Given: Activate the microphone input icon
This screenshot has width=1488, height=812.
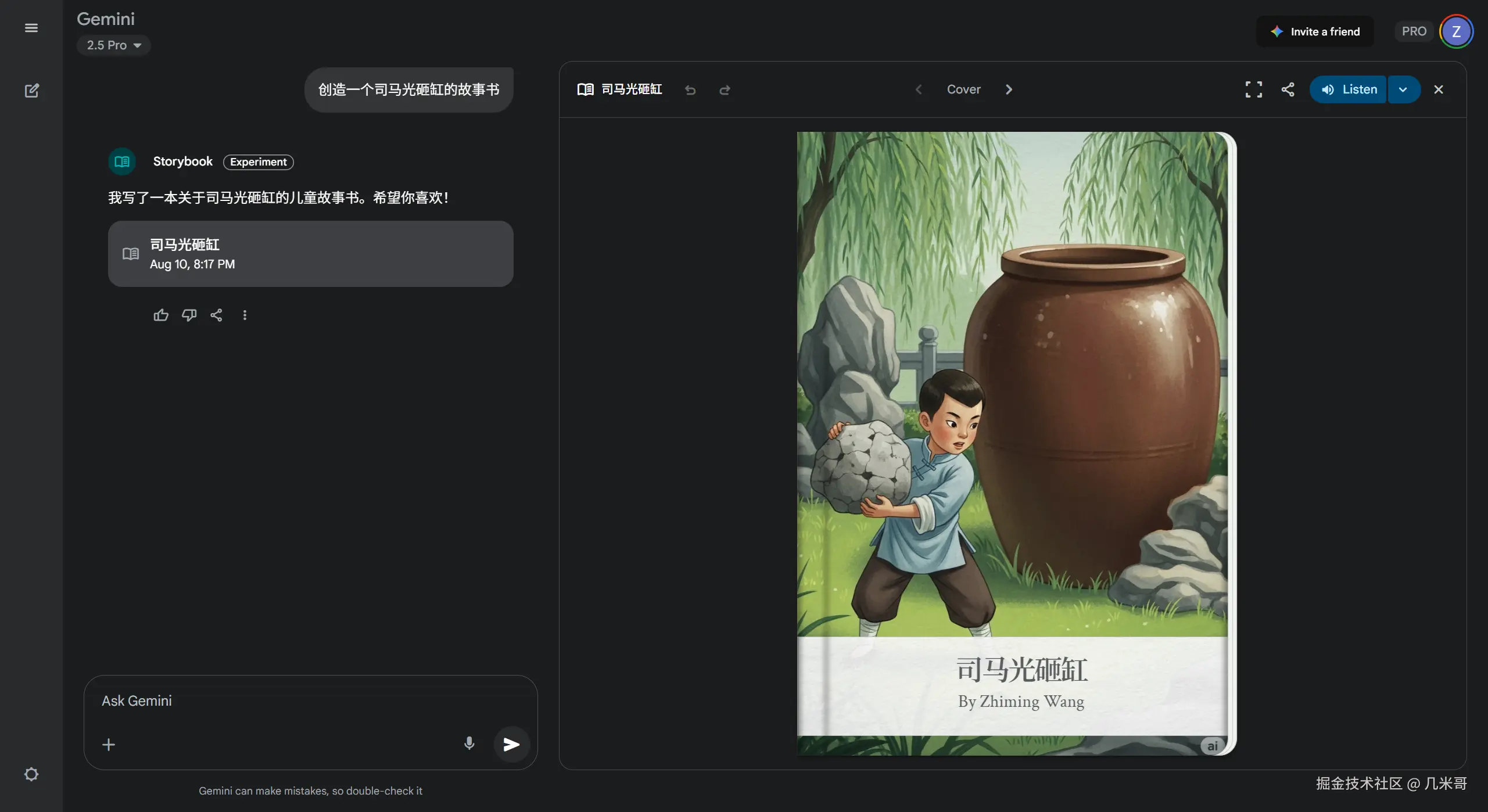Looking at the screenshot, I should click(x=469, y=744).
